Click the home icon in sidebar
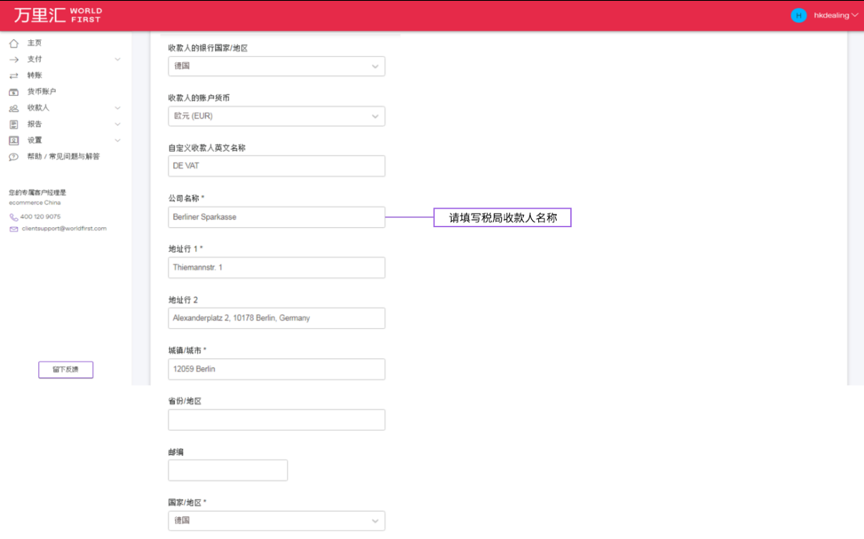Screen dimensions: 864x539 coord(14,43)
